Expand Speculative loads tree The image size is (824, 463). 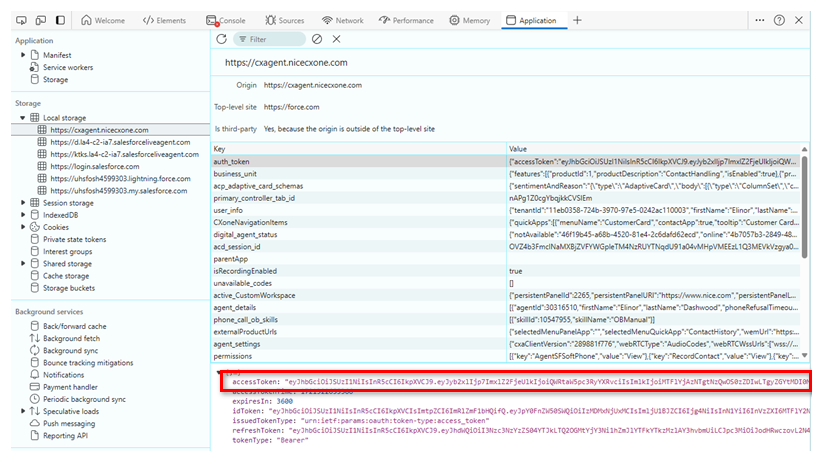(23, 411)
